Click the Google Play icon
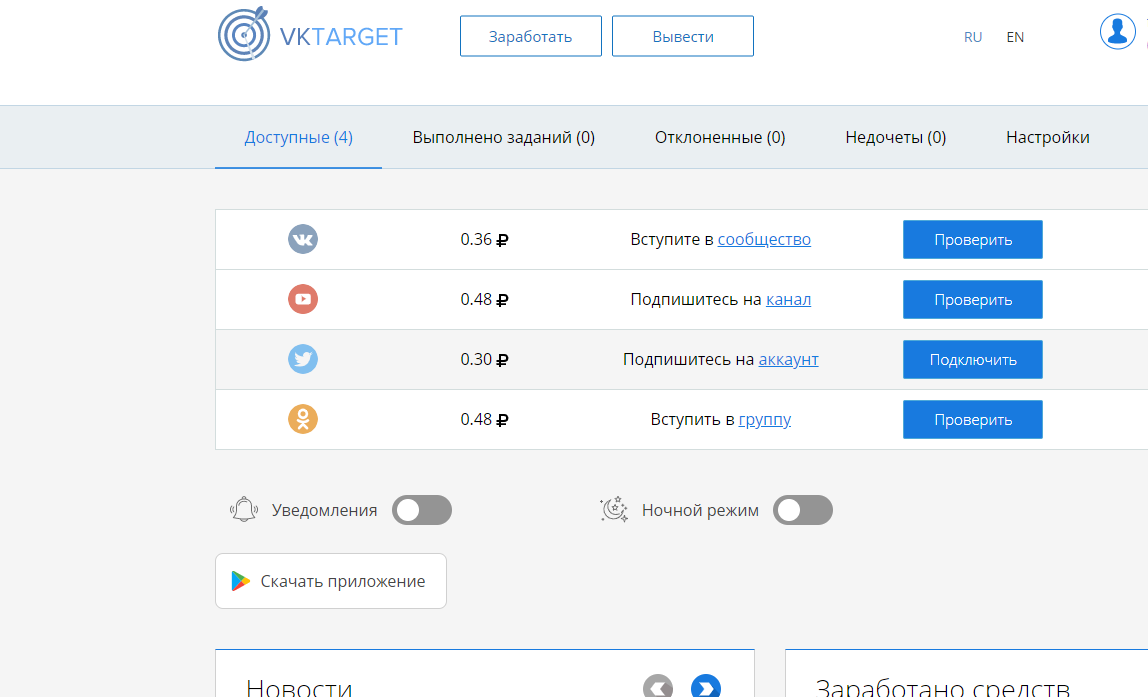The image size is (1148, 697). tap(240, 581)
